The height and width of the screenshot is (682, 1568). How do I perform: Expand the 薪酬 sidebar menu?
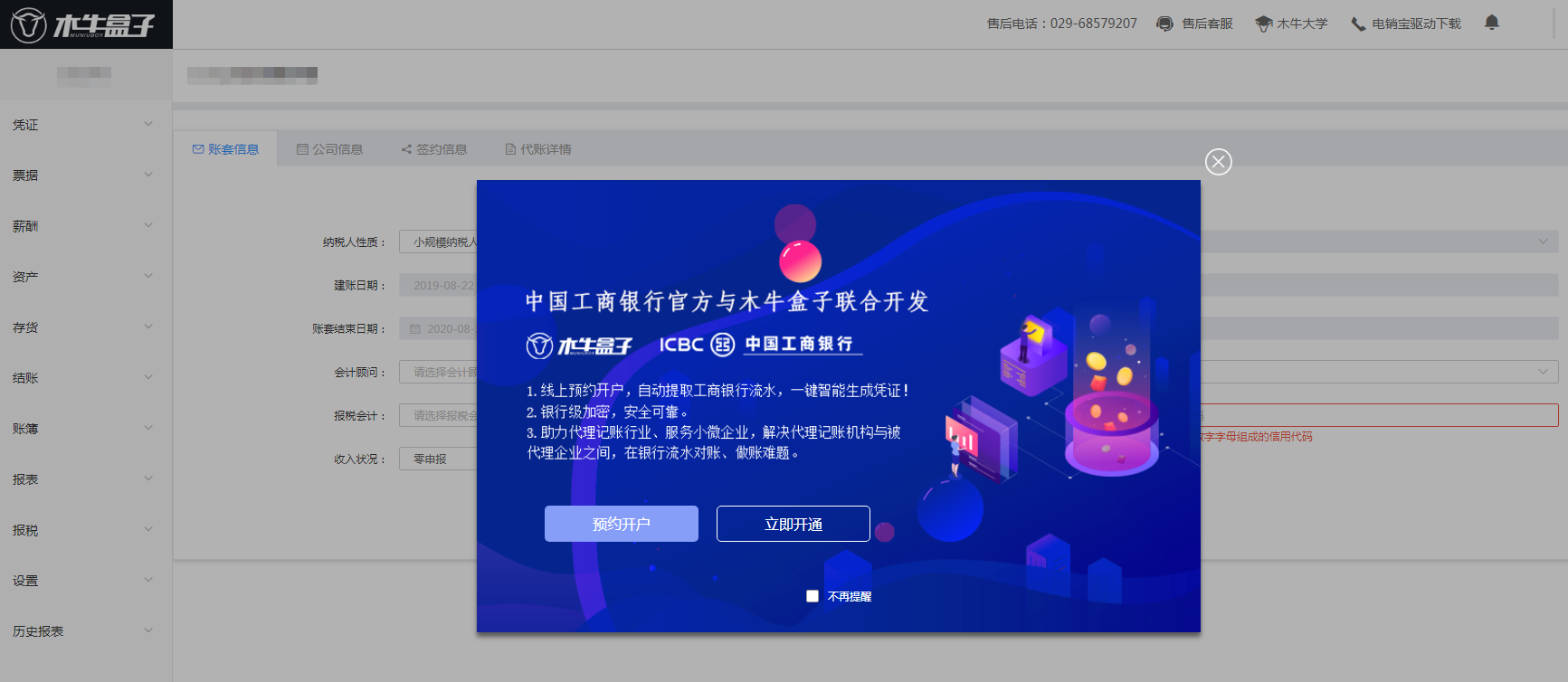click(x=86, y=226)
